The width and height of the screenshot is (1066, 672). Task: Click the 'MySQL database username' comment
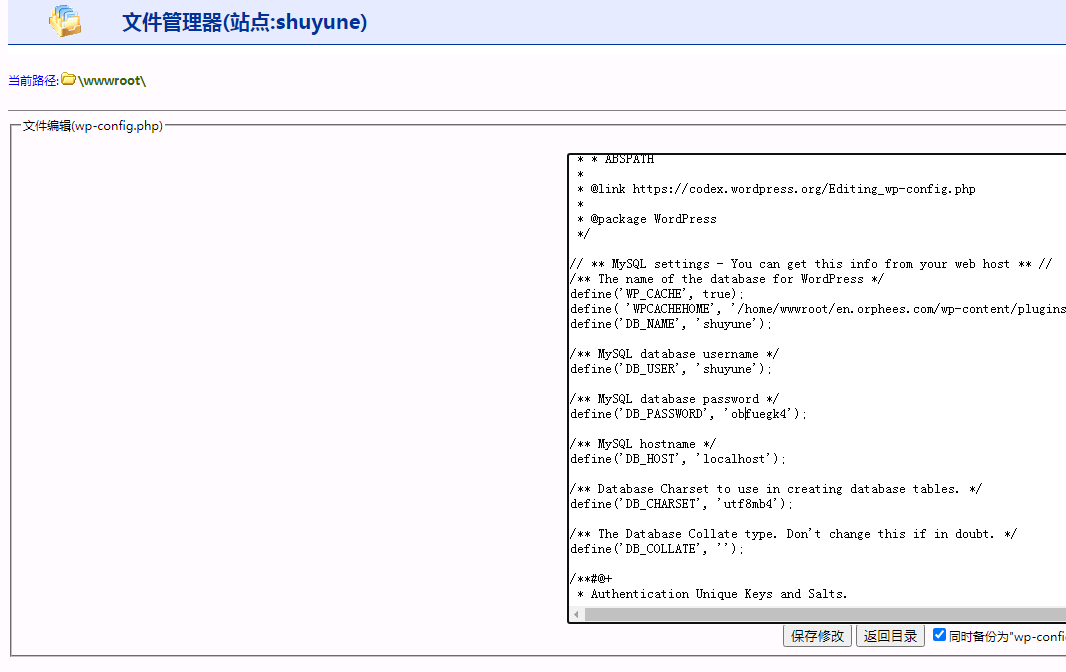point(674,354)
